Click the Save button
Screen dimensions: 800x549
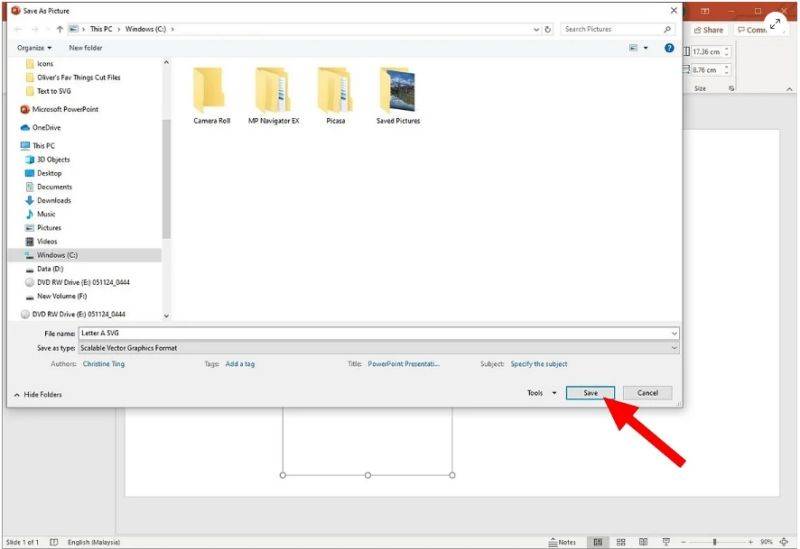[x=590, y=393]
